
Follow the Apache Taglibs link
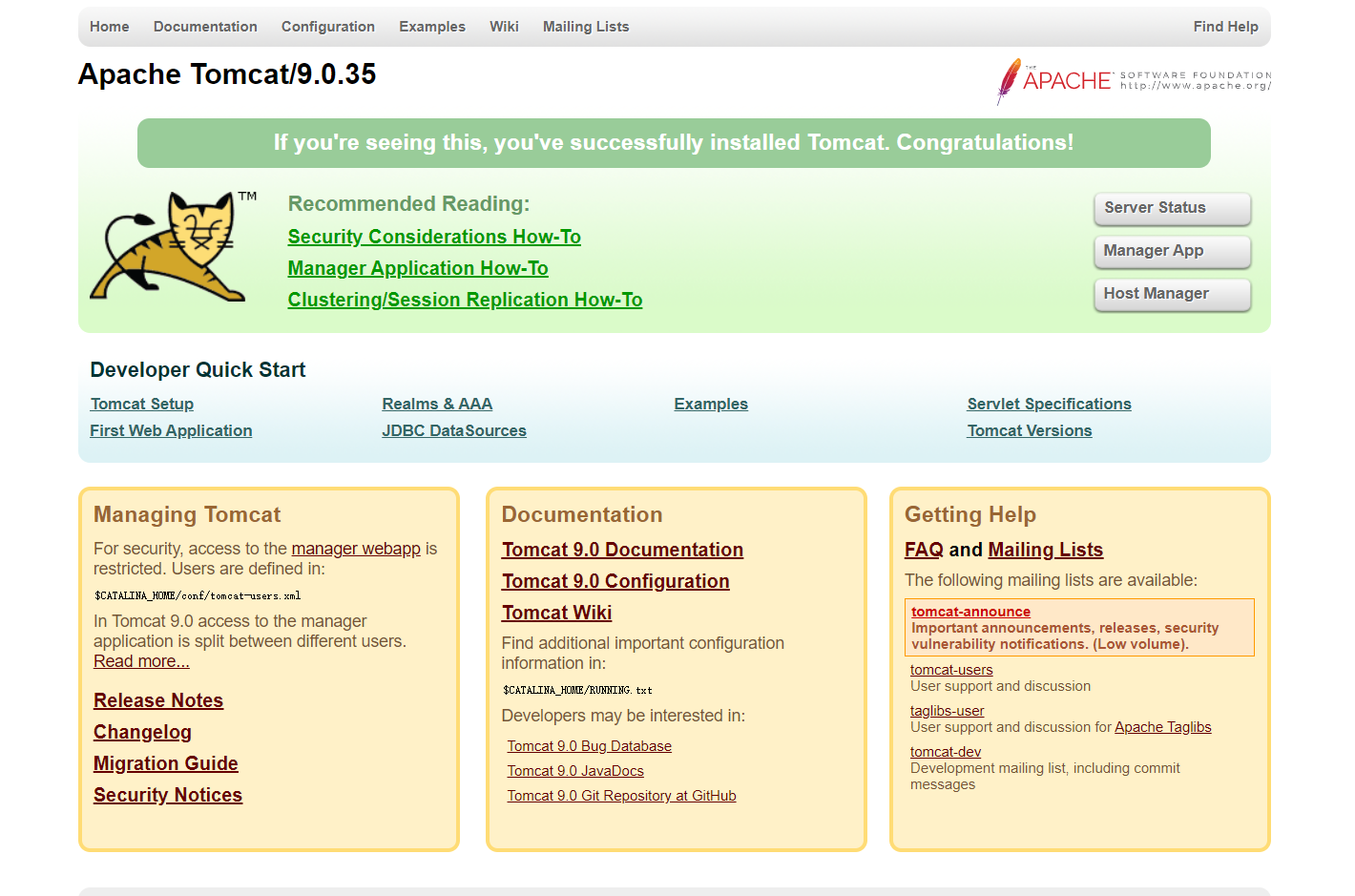tap(1162, 727)
